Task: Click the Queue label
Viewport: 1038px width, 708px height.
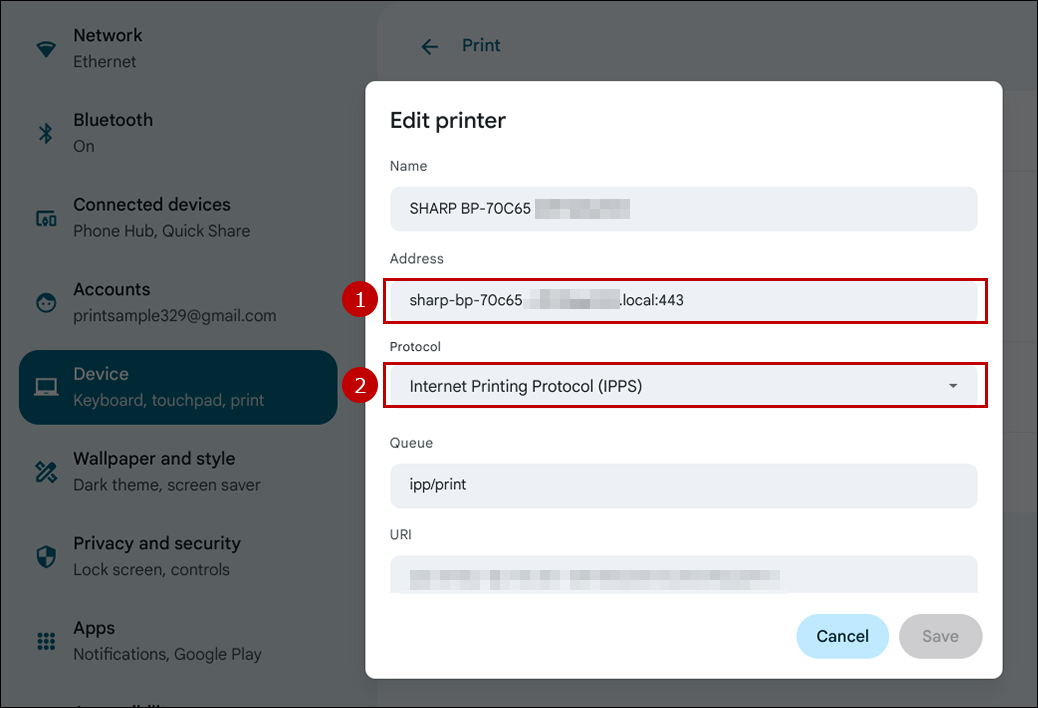Action: (411, 443)
